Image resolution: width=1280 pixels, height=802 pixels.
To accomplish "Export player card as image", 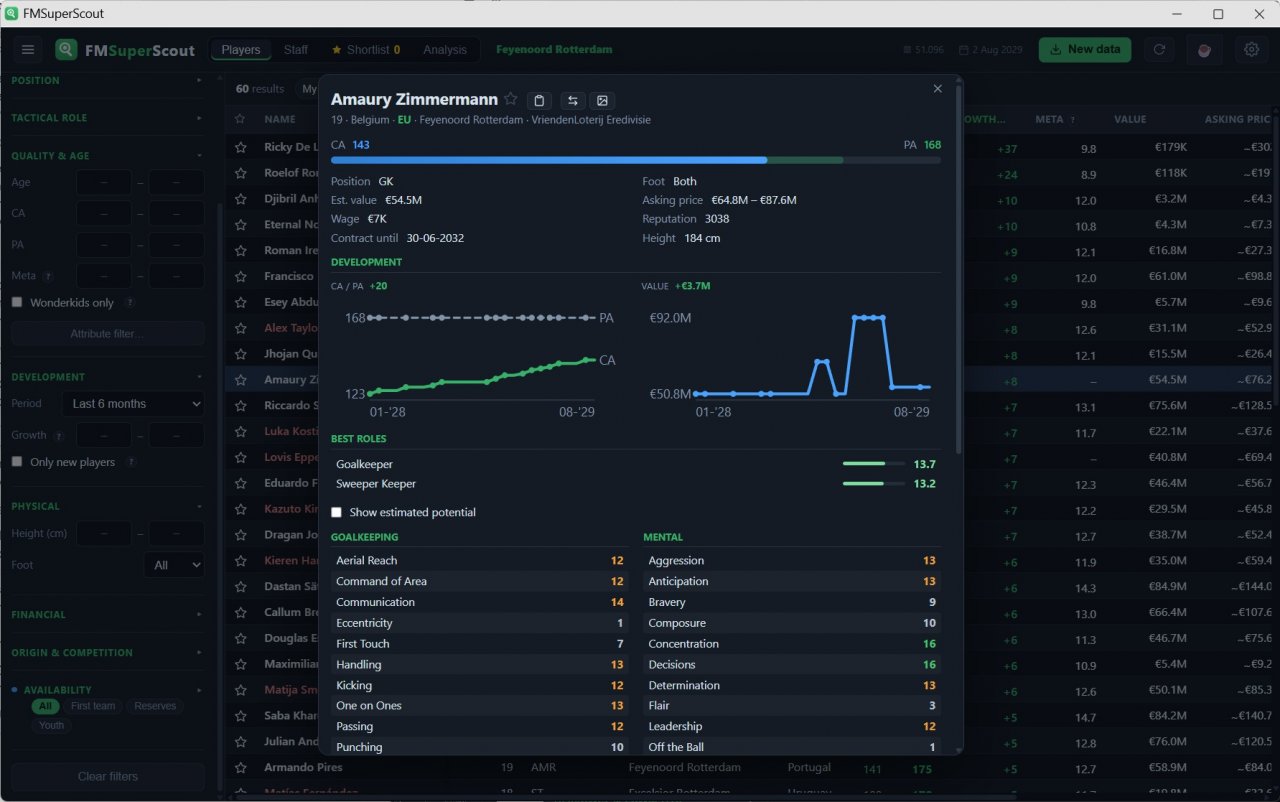I will 602,100.
